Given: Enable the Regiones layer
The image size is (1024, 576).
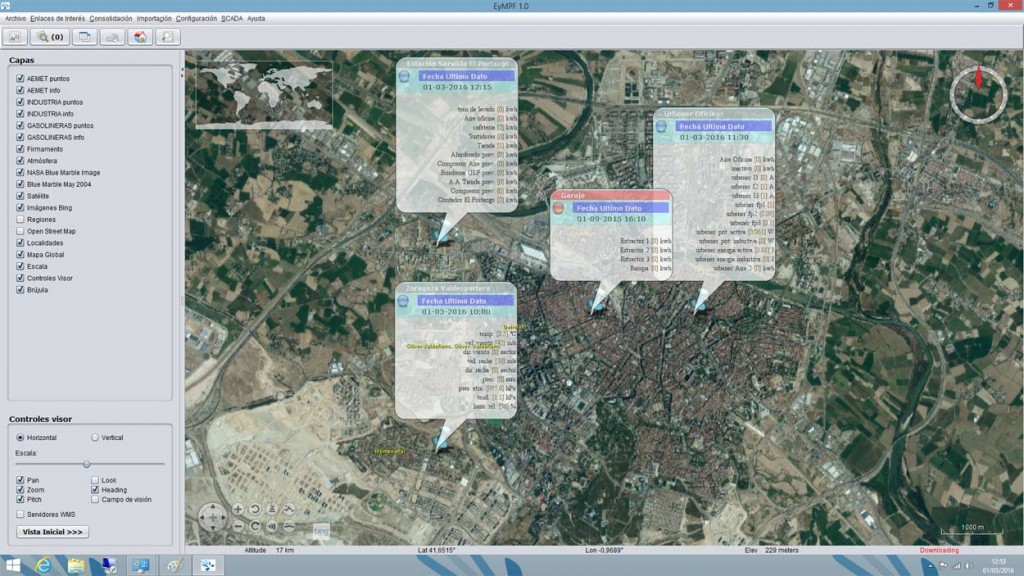Looking at the screenshot, I should [20, 219].
